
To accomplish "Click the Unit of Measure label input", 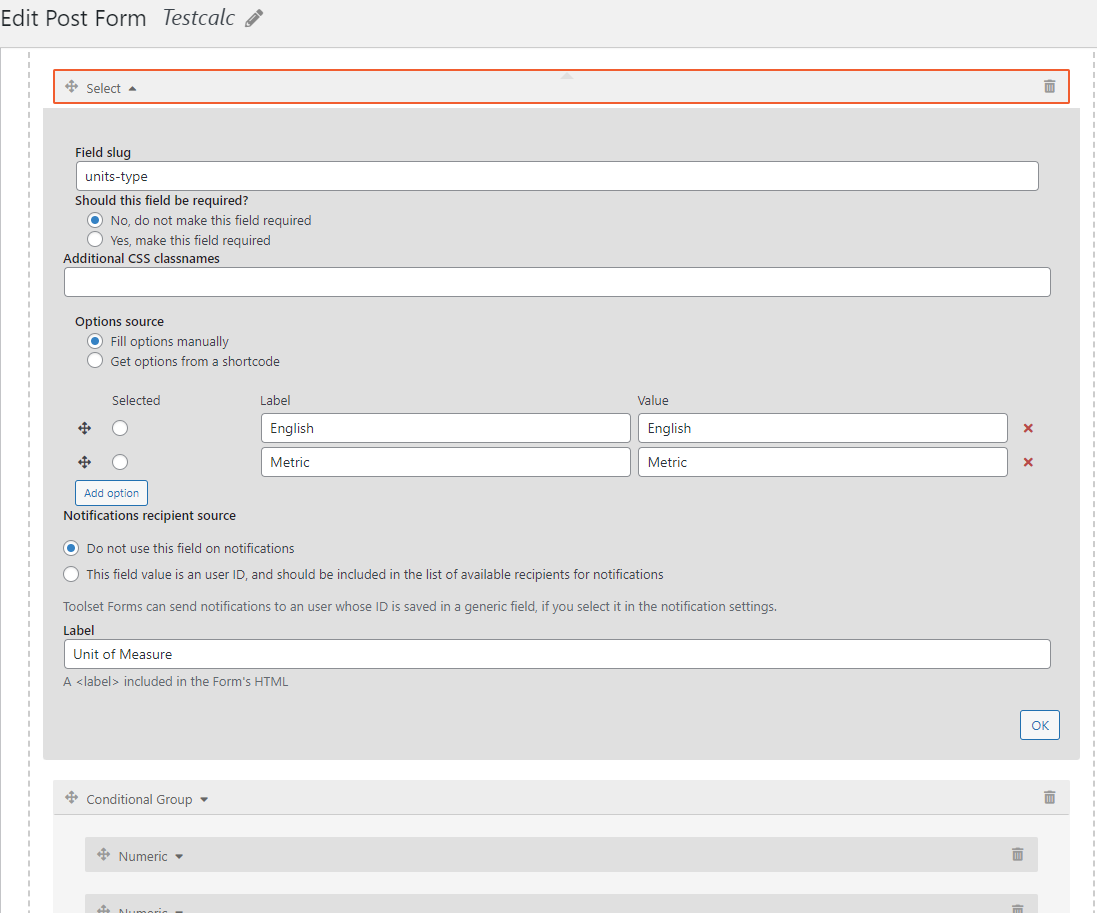I will 557,654.
